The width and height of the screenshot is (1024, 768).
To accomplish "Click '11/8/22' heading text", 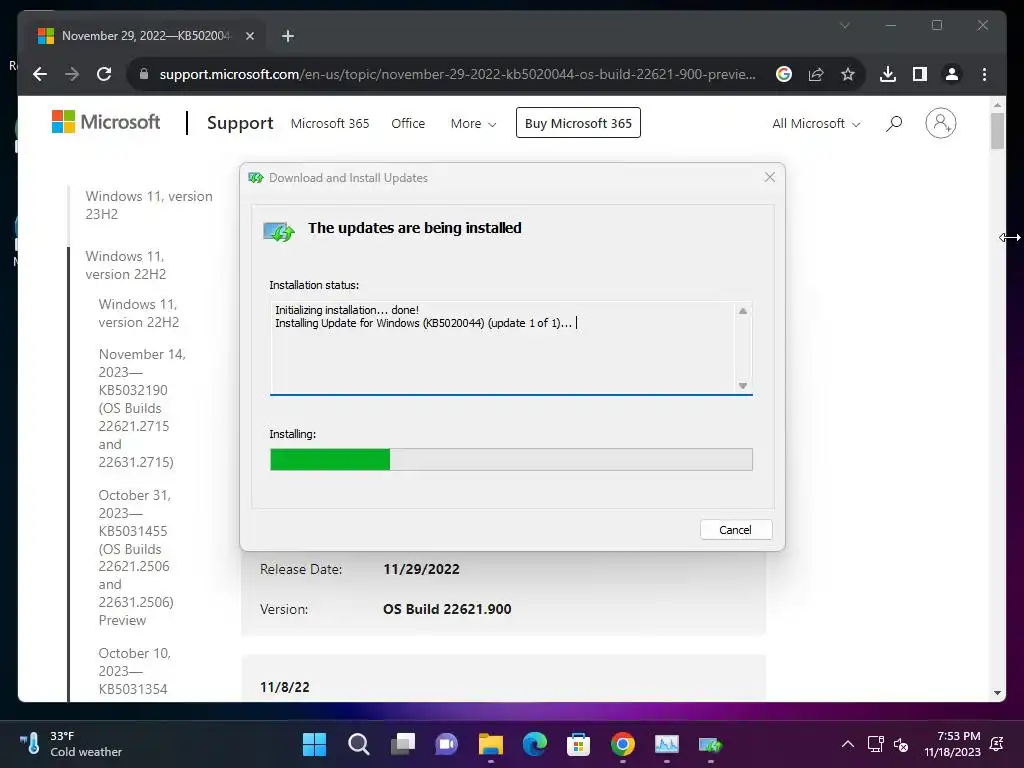I will pyautogui.click(x=285, y=687).
